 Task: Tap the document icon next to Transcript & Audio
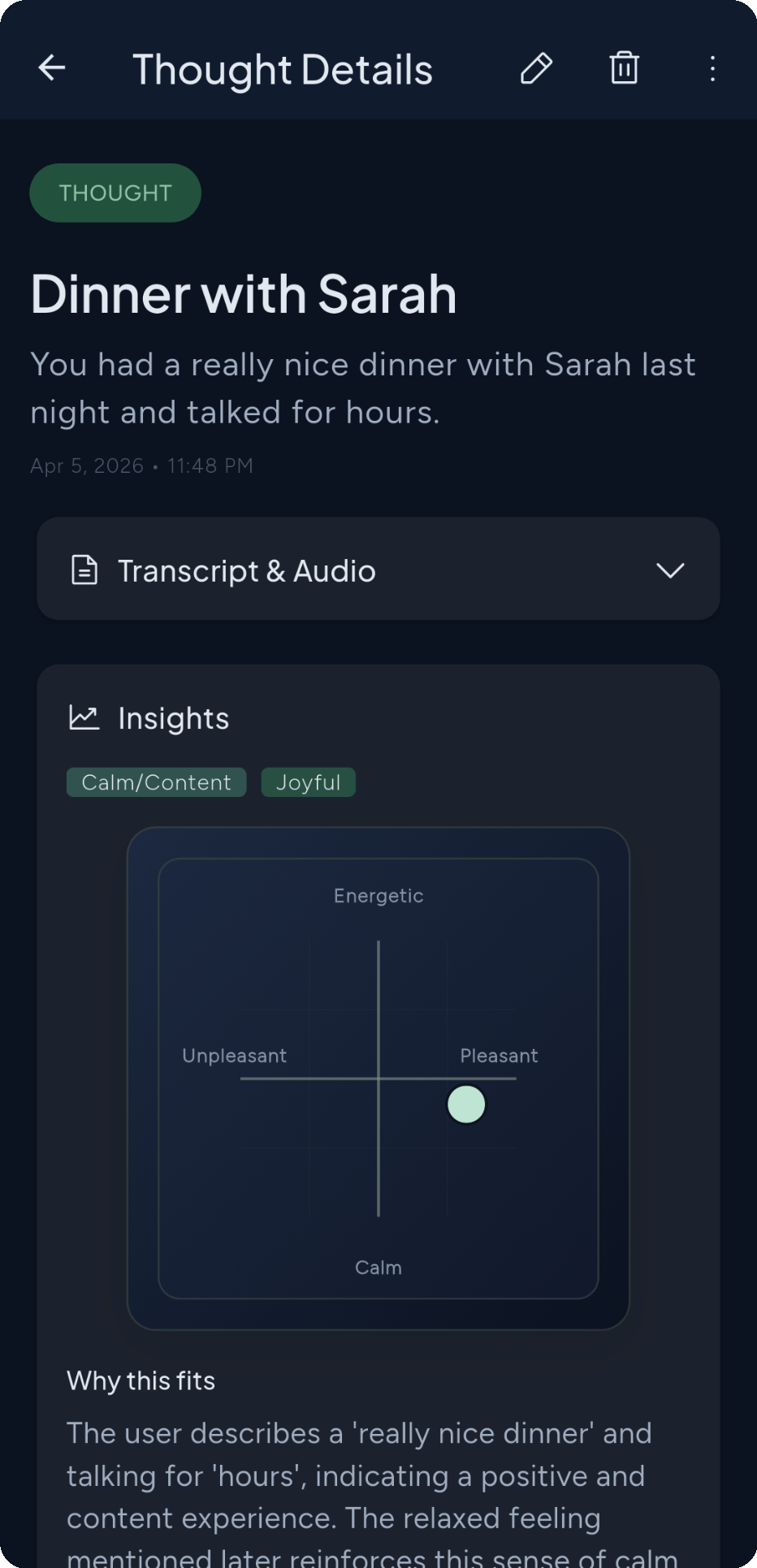point(84,570)
